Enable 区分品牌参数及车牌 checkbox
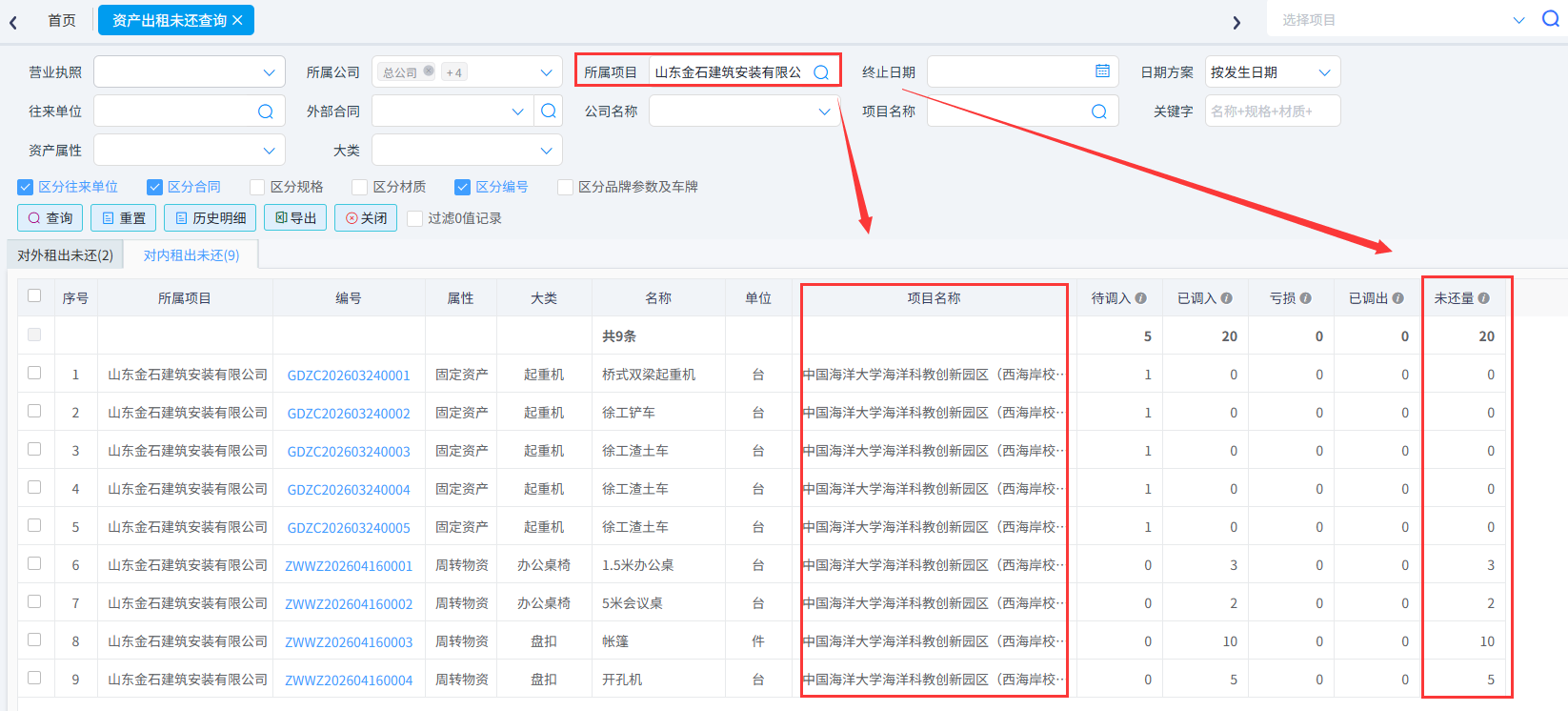Image resolution: width=1568 pixels, height=711 pixels. [x=566, y=188]
